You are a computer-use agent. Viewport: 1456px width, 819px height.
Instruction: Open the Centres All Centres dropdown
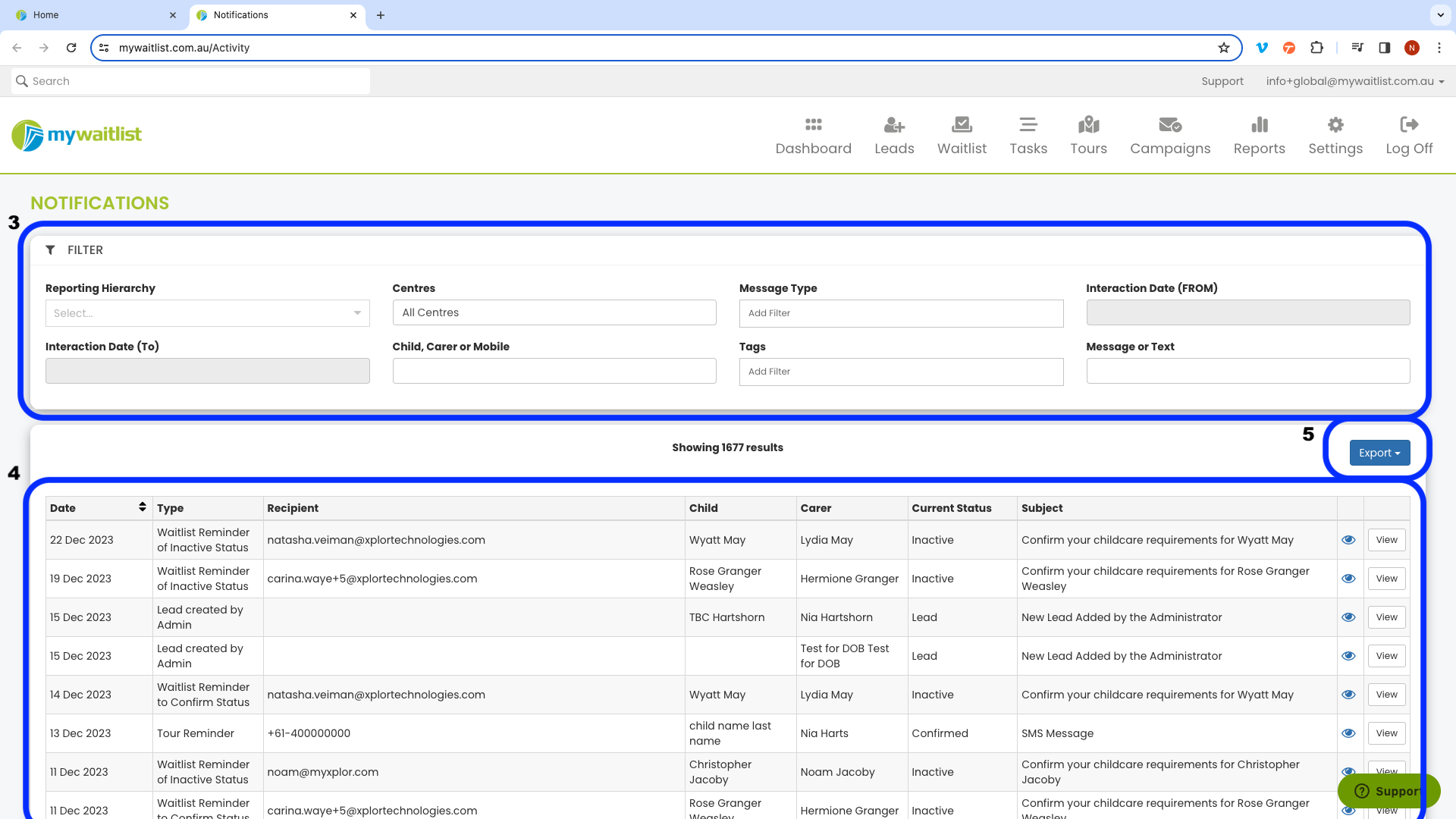(x=554, y=312)
